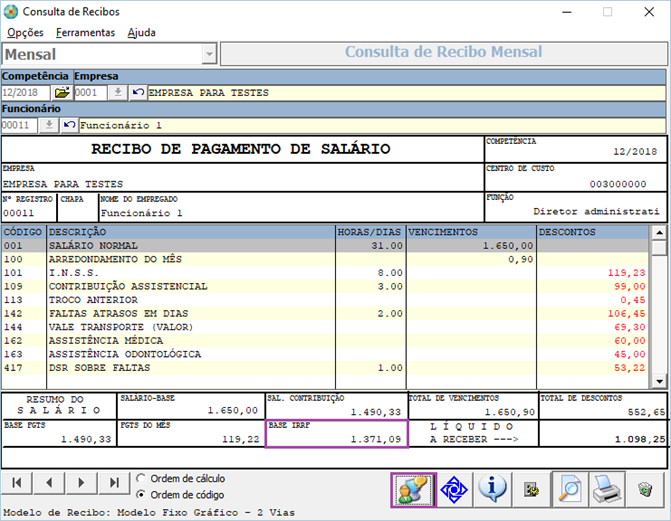The height and width of the screenshot is (521, 671).
Task: Click the DESCRIÇÃO column header
Action: tap(191, 232)
